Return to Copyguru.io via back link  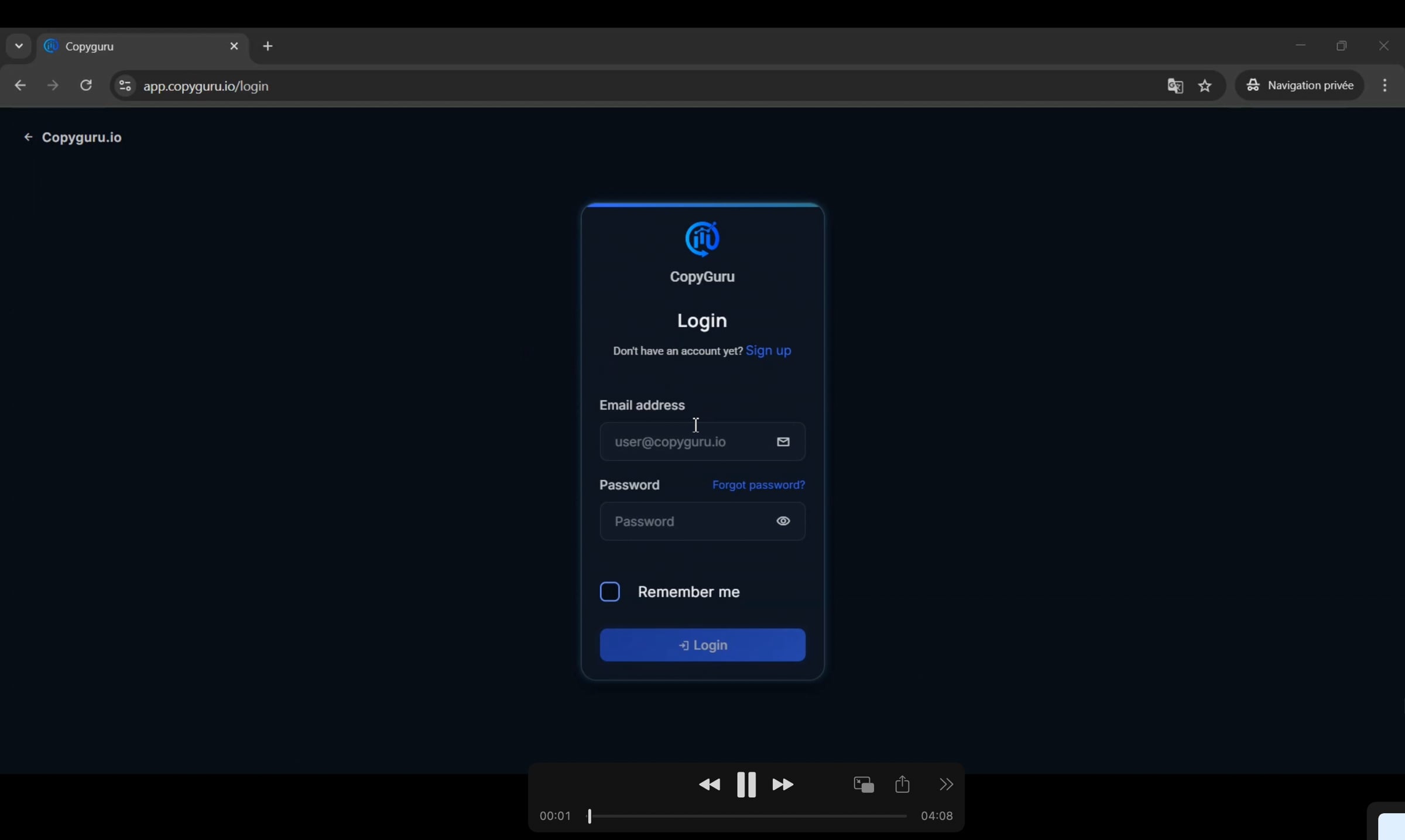(73, 137)
